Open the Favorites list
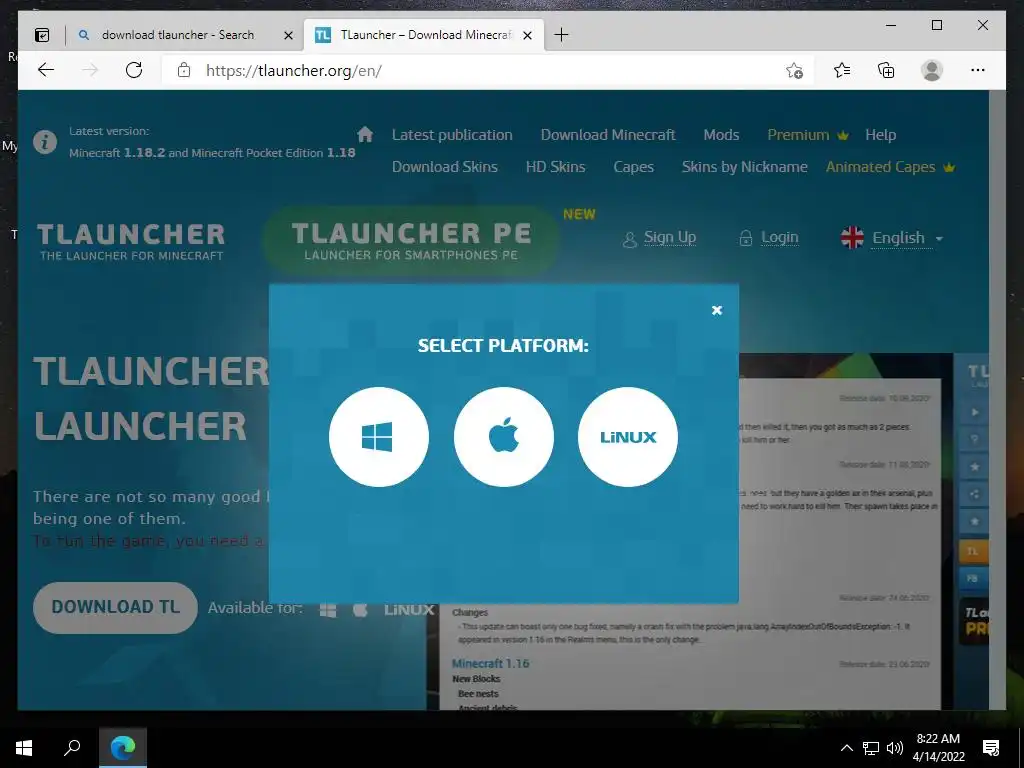The height and width of the screenshot is (768, 1024). pos(842,70)
